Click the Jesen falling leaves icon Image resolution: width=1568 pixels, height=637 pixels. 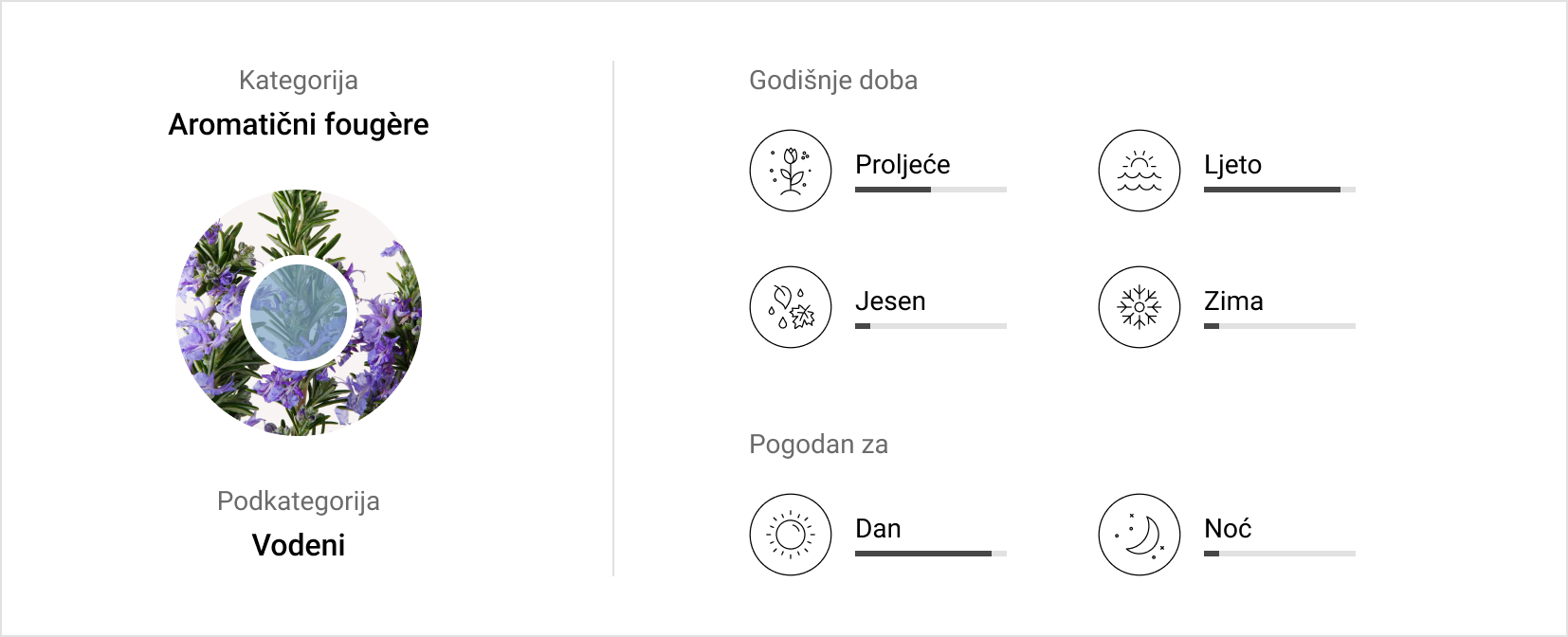point(791,307)
